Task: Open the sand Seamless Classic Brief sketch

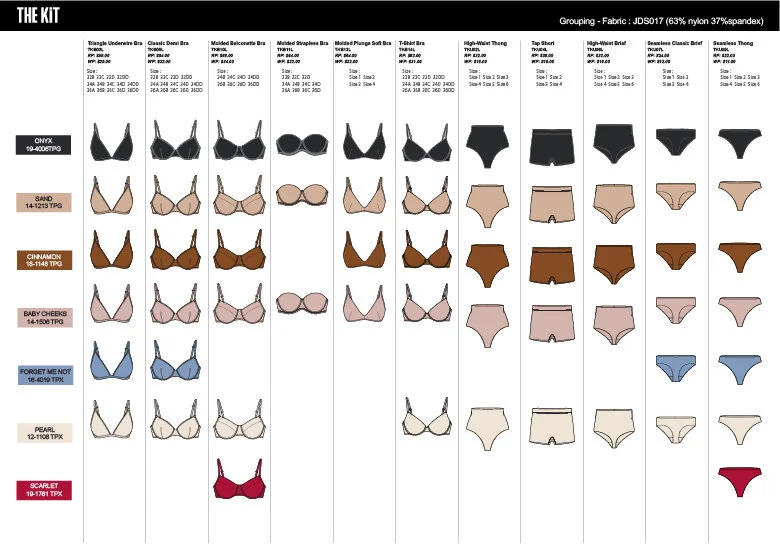Action: [x=676, y=196]
